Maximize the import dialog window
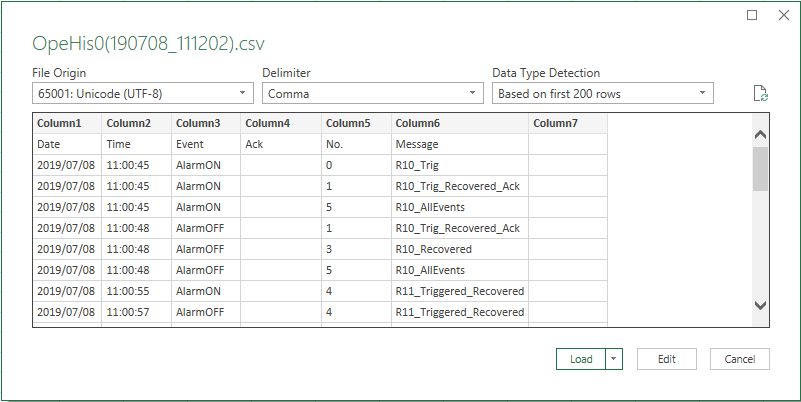 753,15
